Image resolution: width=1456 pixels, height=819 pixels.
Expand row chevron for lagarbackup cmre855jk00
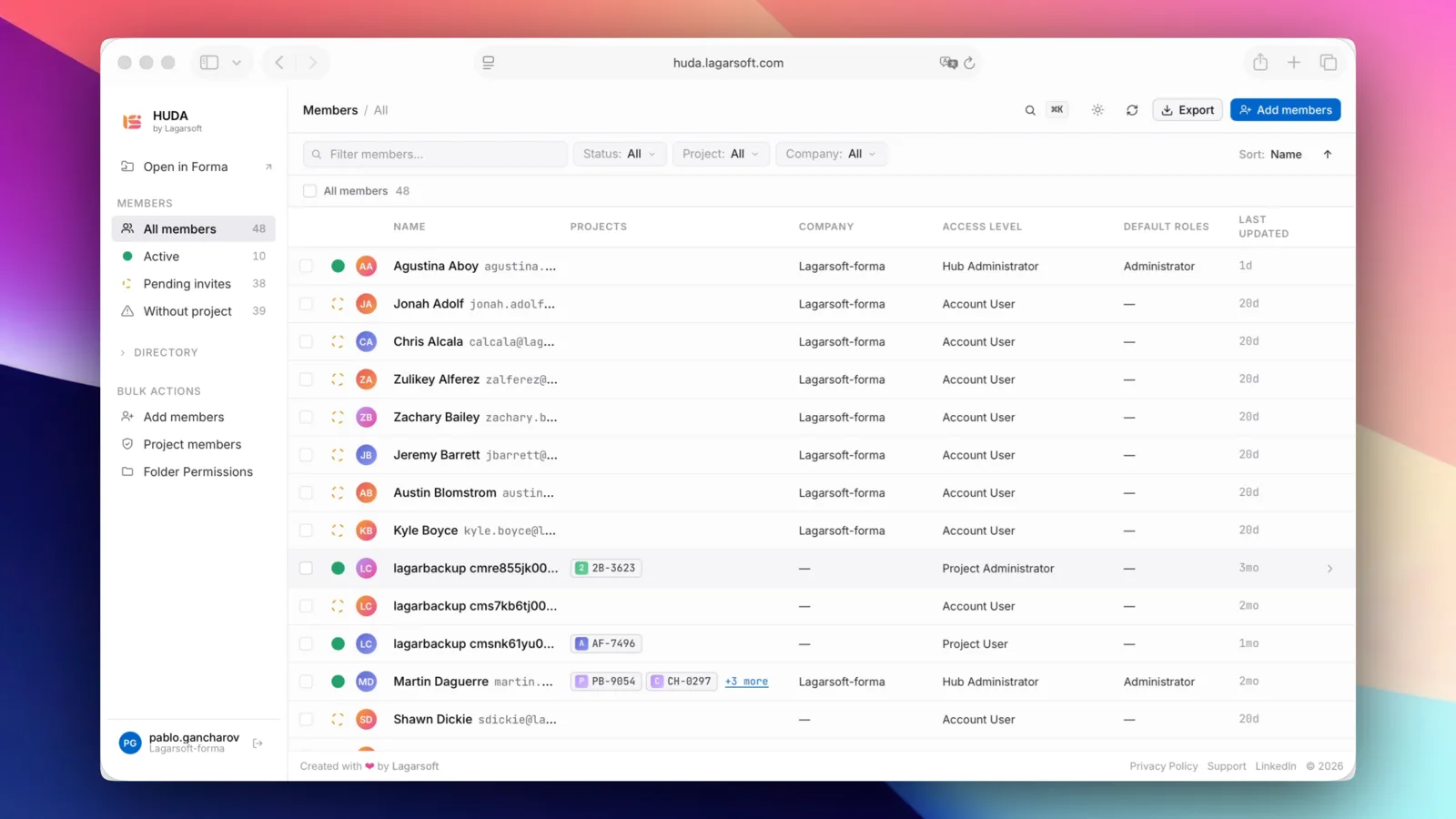click(1330, 569)
